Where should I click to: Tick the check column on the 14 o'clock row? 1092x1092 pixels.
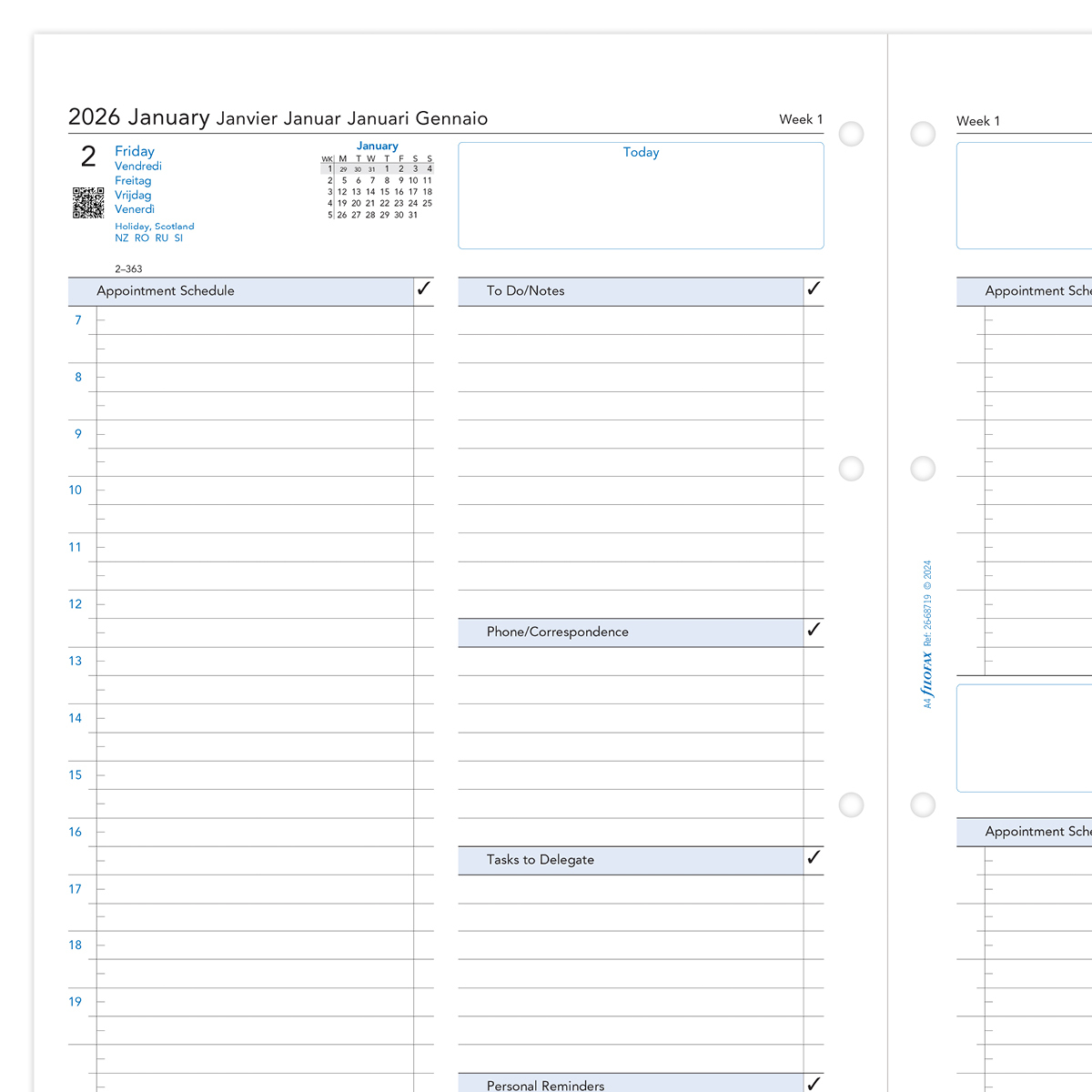pos(423,719)
